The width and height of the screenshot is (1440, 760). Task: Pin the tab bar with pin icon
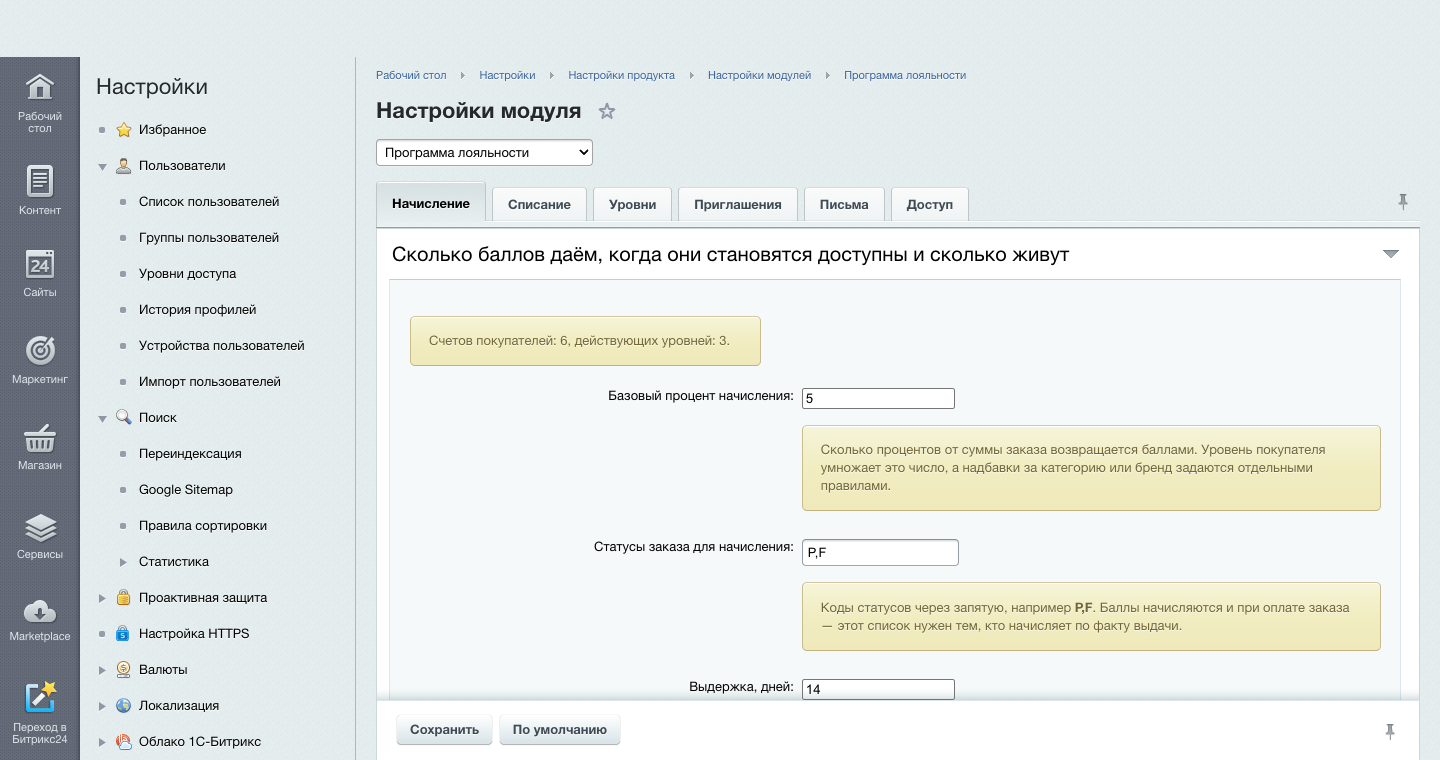click(1403, 201)
